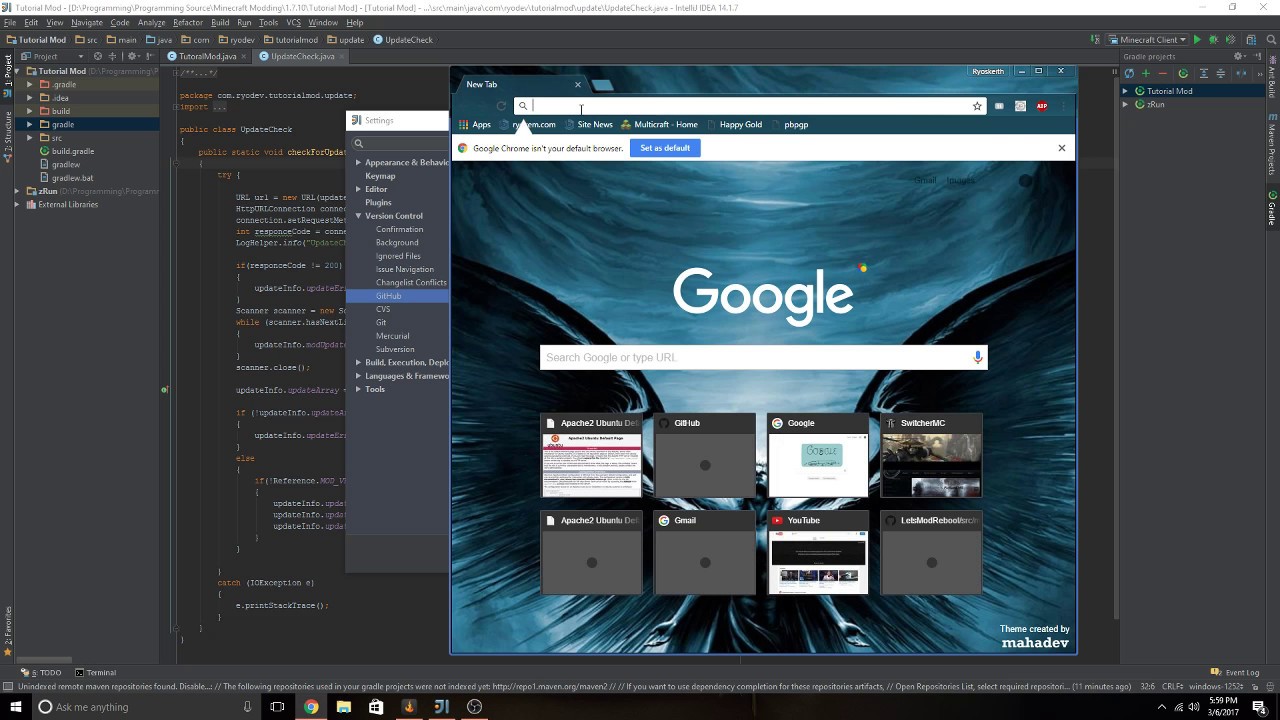Detach the Gradle project with the minus icon
The image size is (1280, 720).
coord(1162,73)
